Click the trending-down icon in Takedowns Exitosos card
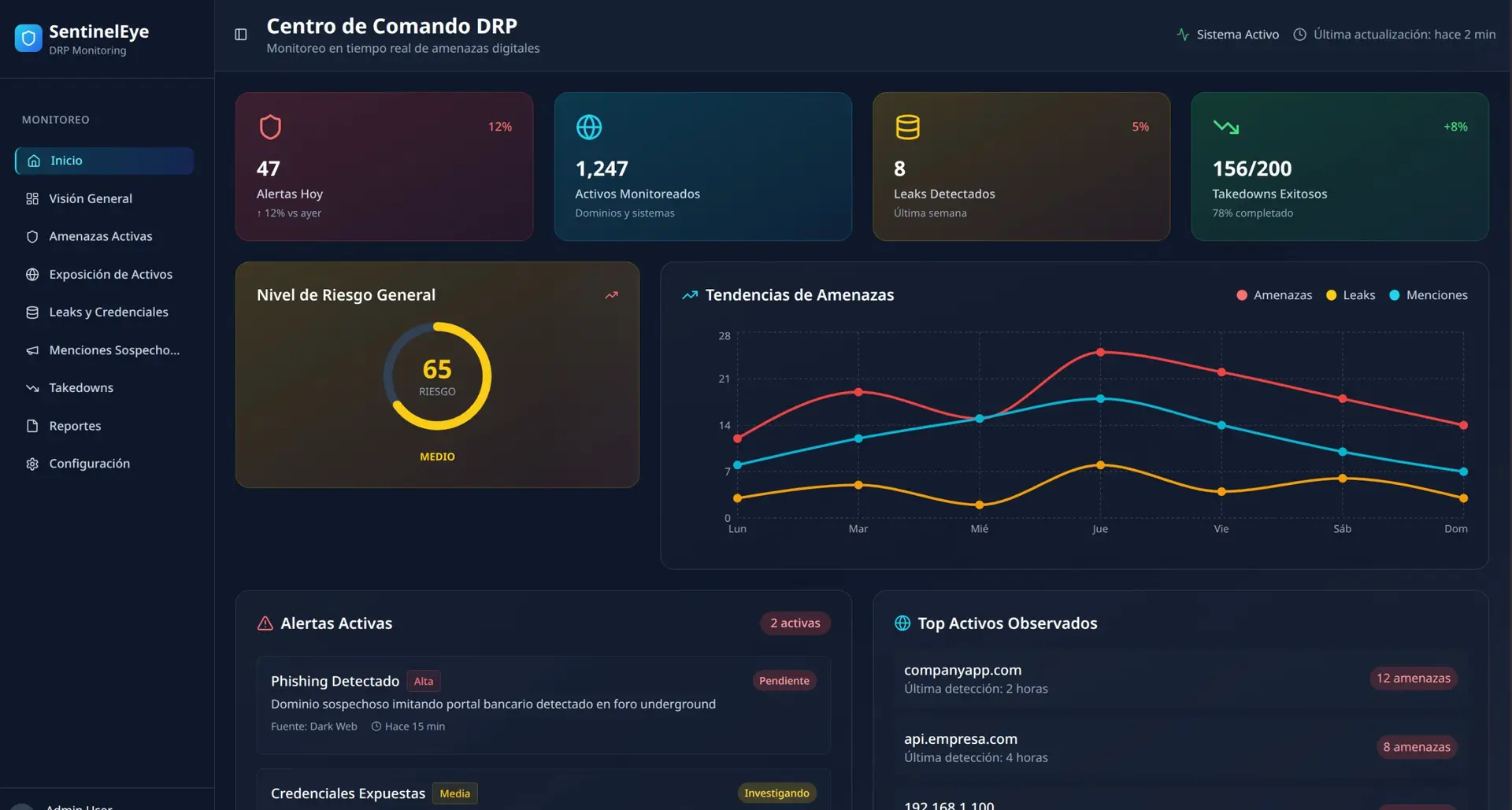The image size is (1512, 810). 1226,127
